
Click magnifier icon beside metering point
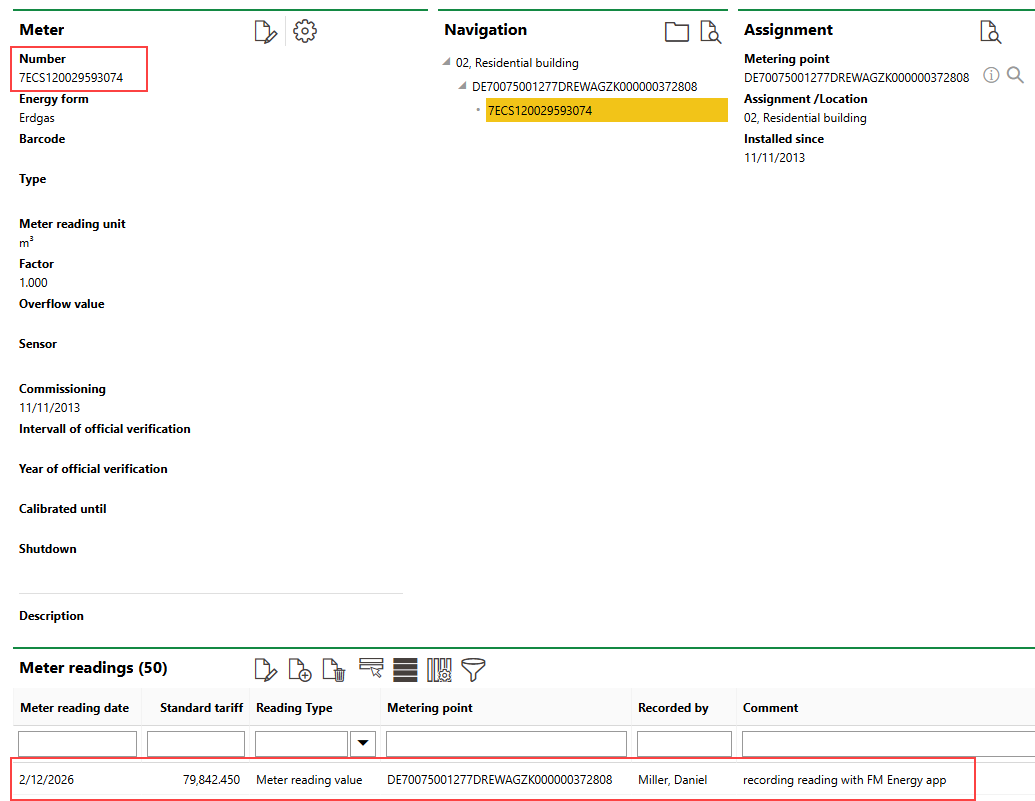point(1015,76)
